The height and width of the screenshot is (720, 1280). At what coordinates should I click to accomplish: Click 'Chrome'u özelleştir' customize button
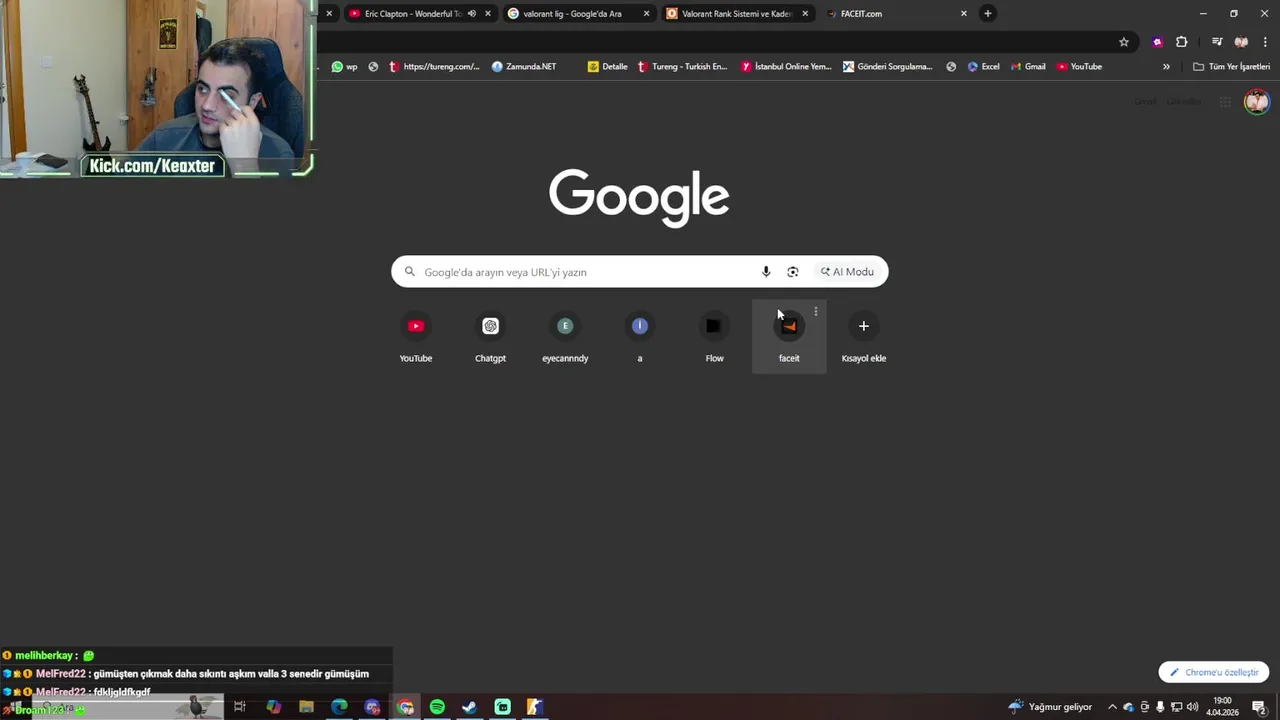pos(1214,672)
